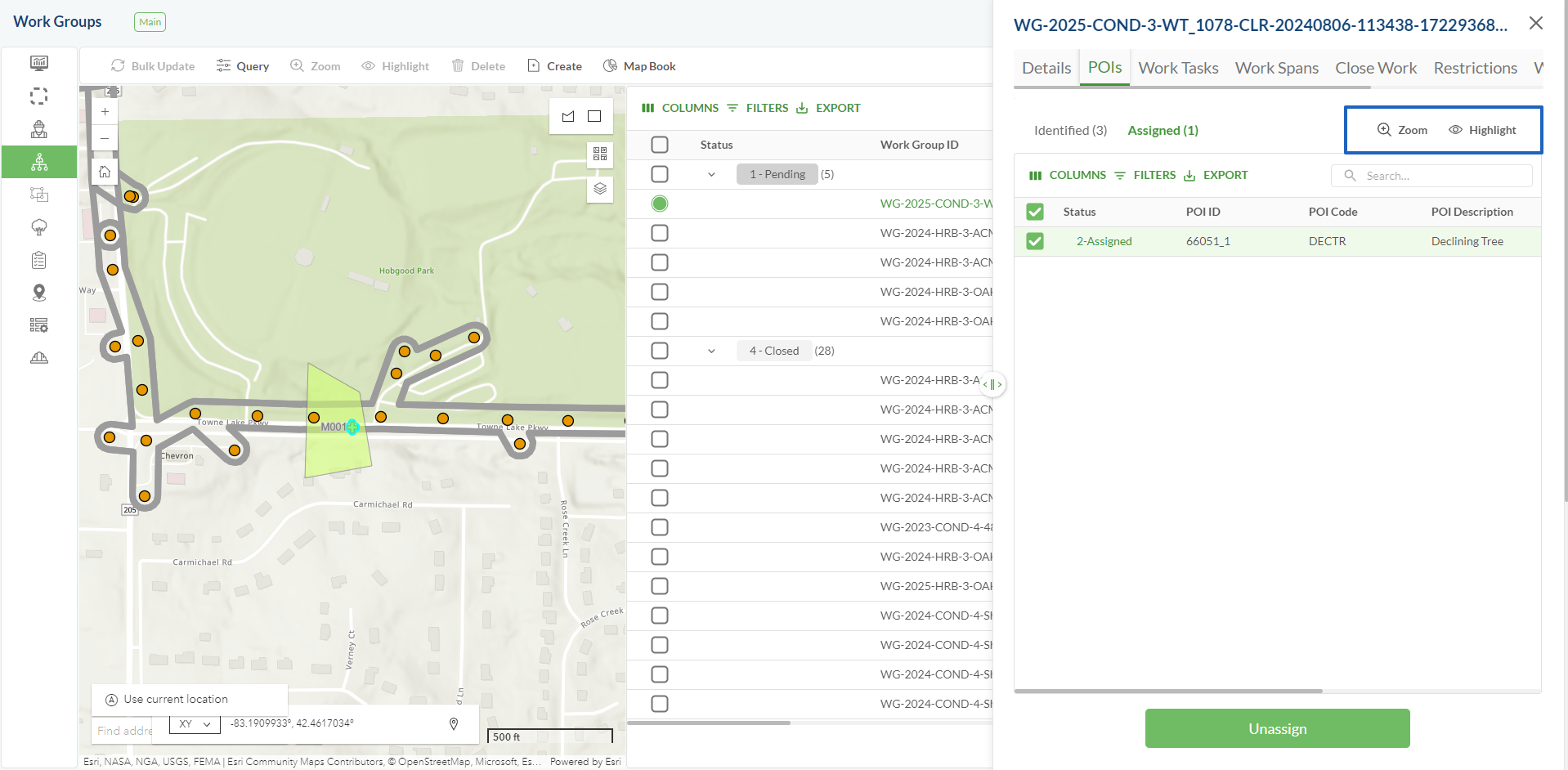Open the map layers icon
The width and height of the screenshot is (1568, 770).
[x=600, y=189]
